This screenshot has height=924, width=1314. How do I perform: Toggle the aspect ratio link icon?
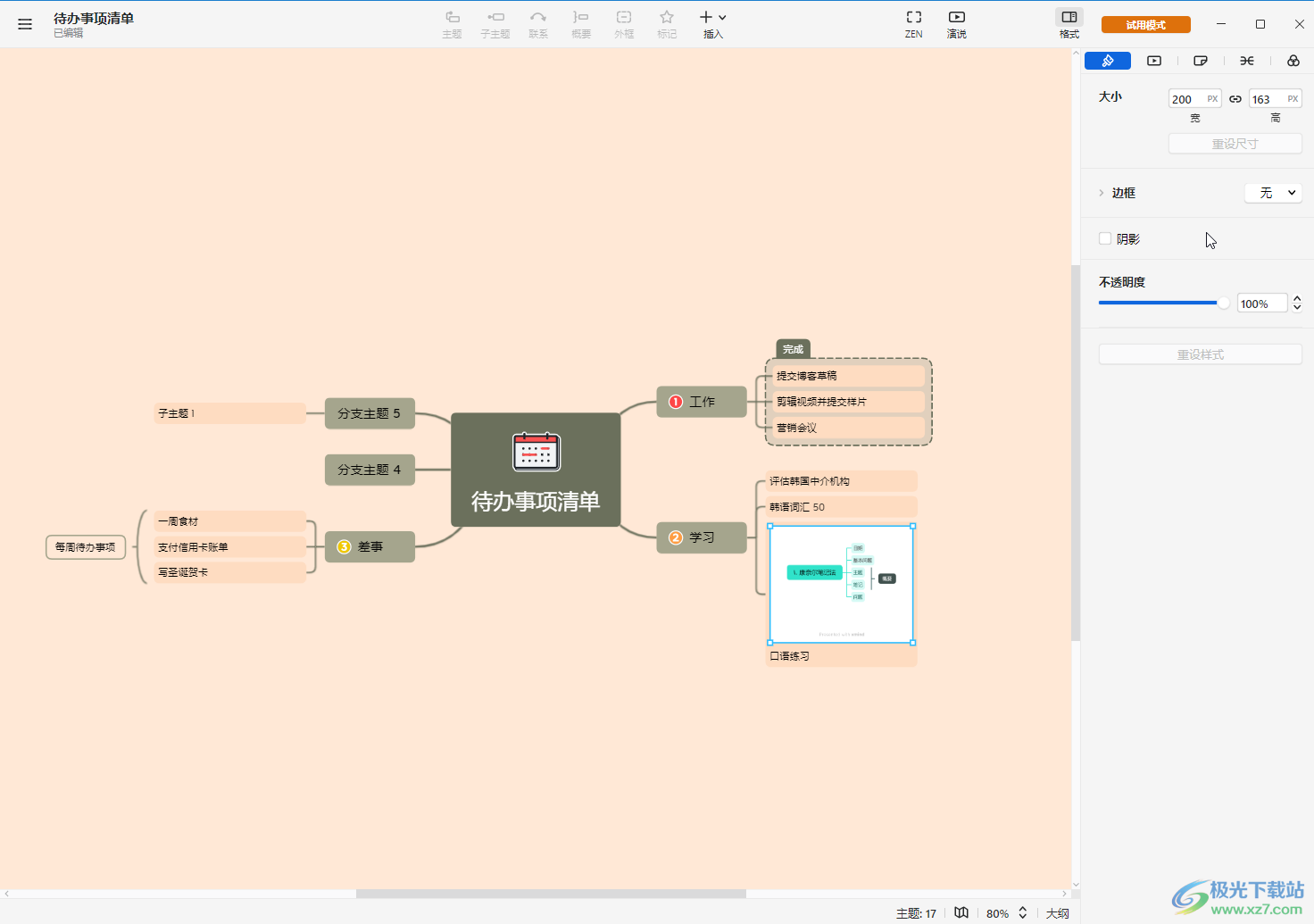pyautogui.click(x=1235, y=99)
